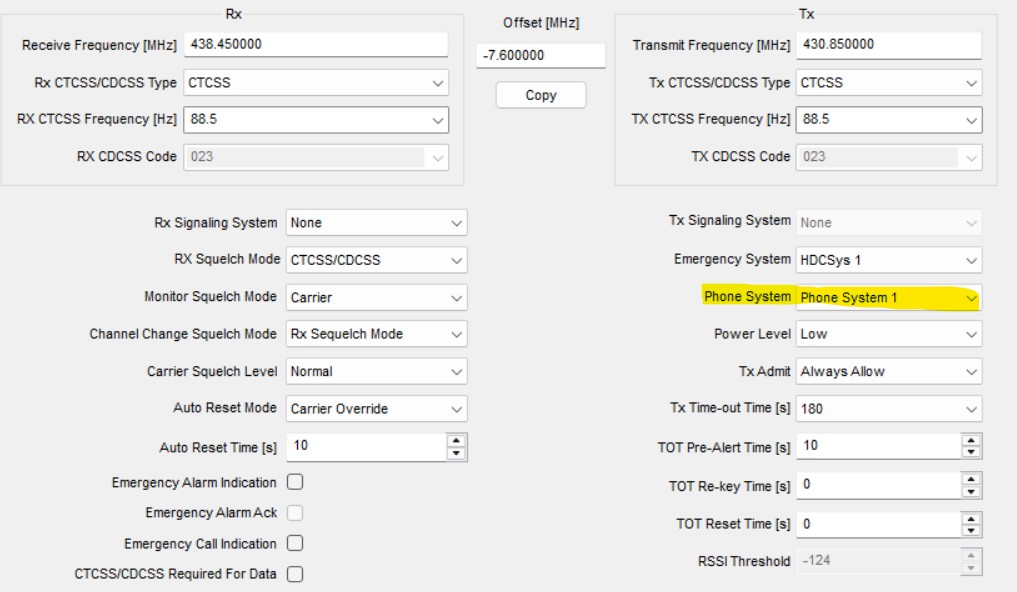Click the Transmit Frequency input field

[887, 45]
